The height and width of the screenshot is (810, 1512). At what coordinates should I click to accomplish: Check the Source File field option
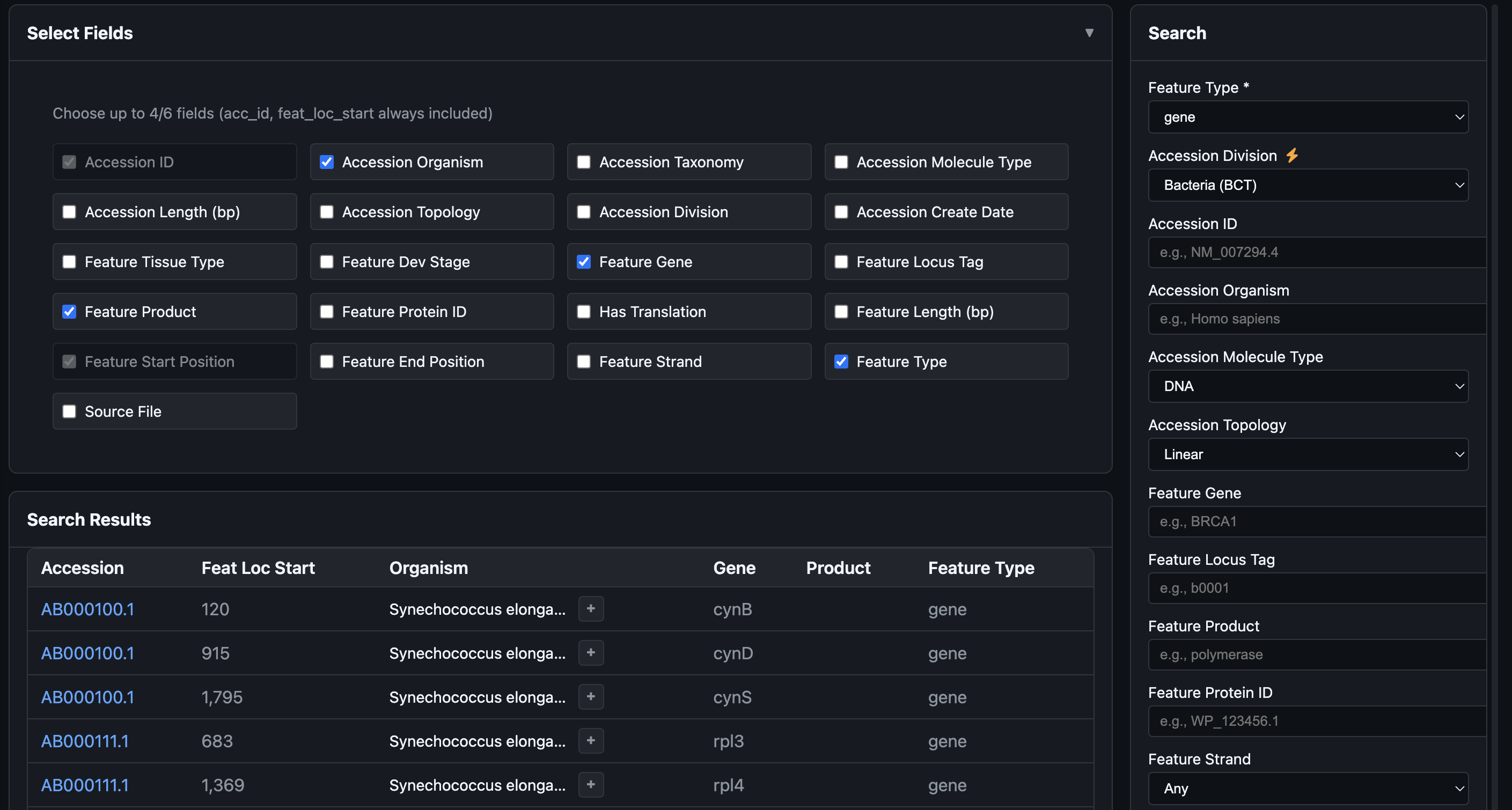coord(69,411)
